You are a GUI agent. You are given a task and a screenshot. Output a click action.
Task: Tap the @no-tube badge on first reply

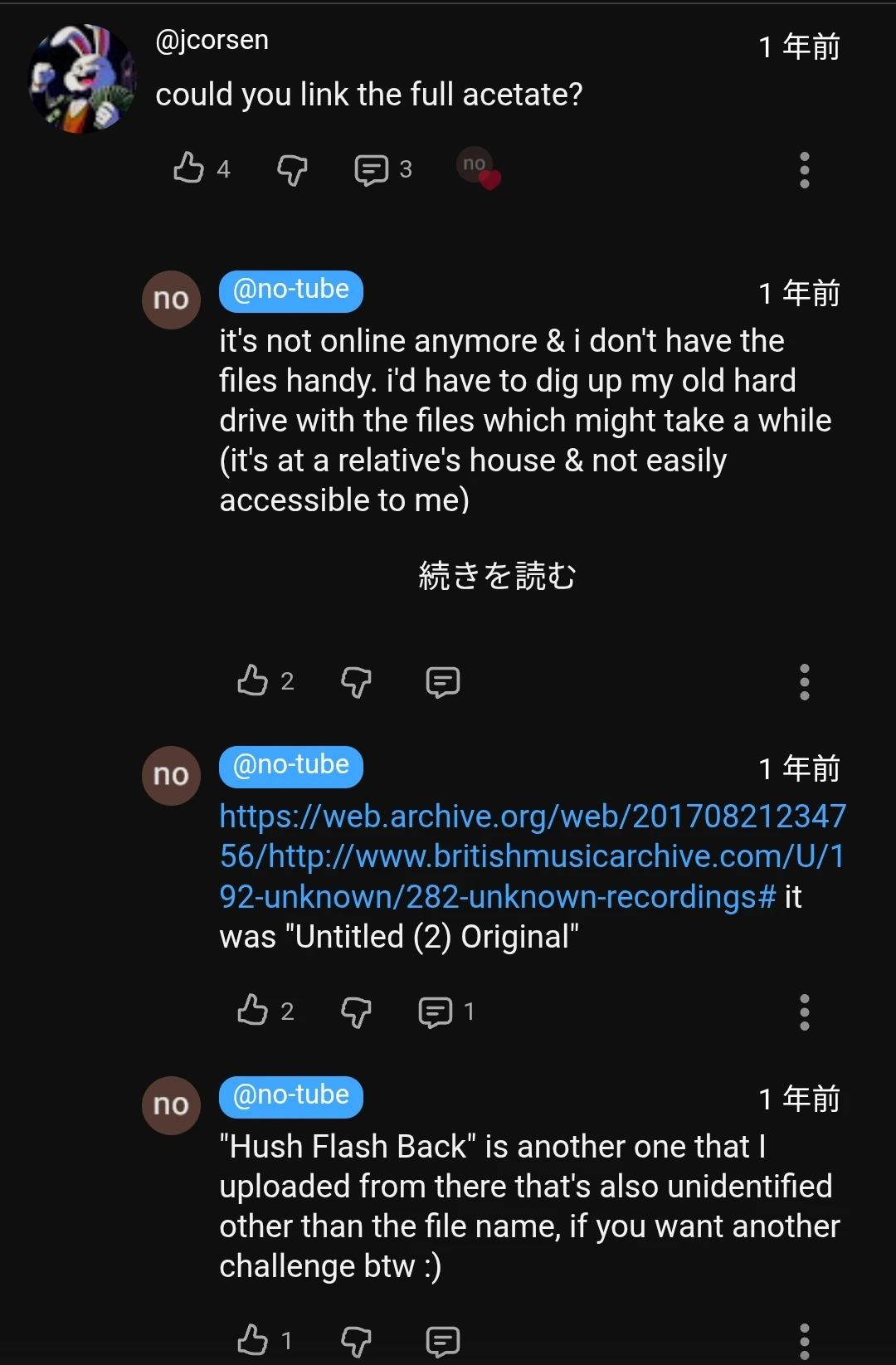pos(291,291)
